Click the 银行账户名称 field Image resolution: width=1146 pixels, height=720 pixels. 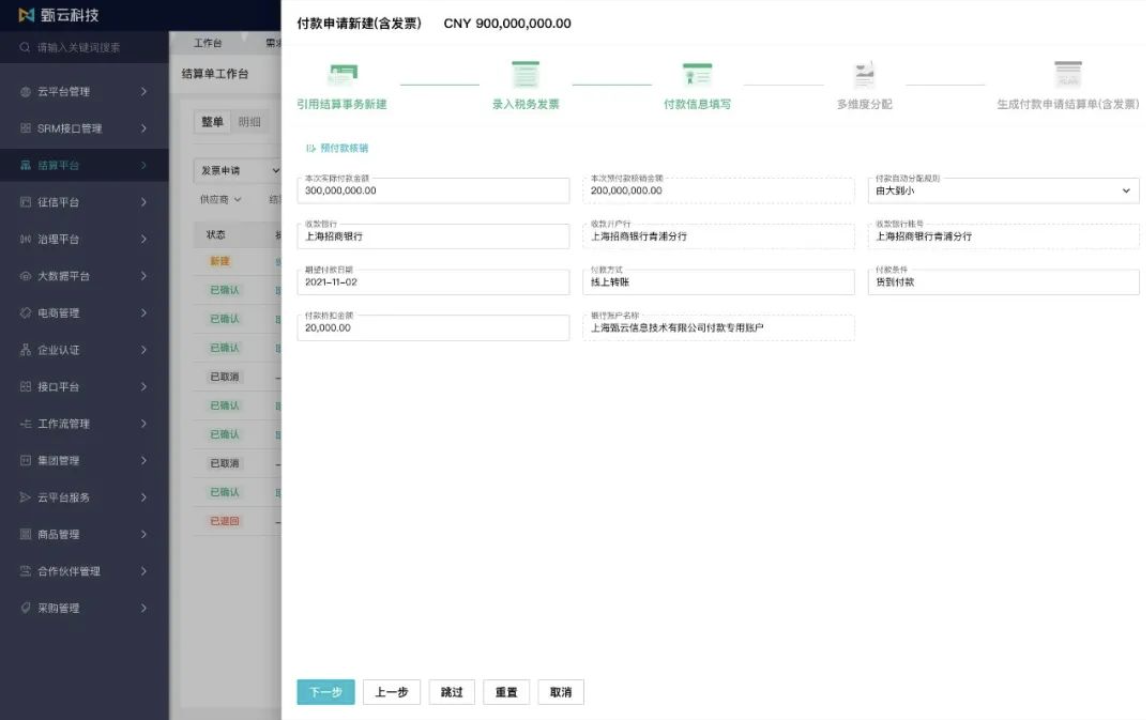718,327
